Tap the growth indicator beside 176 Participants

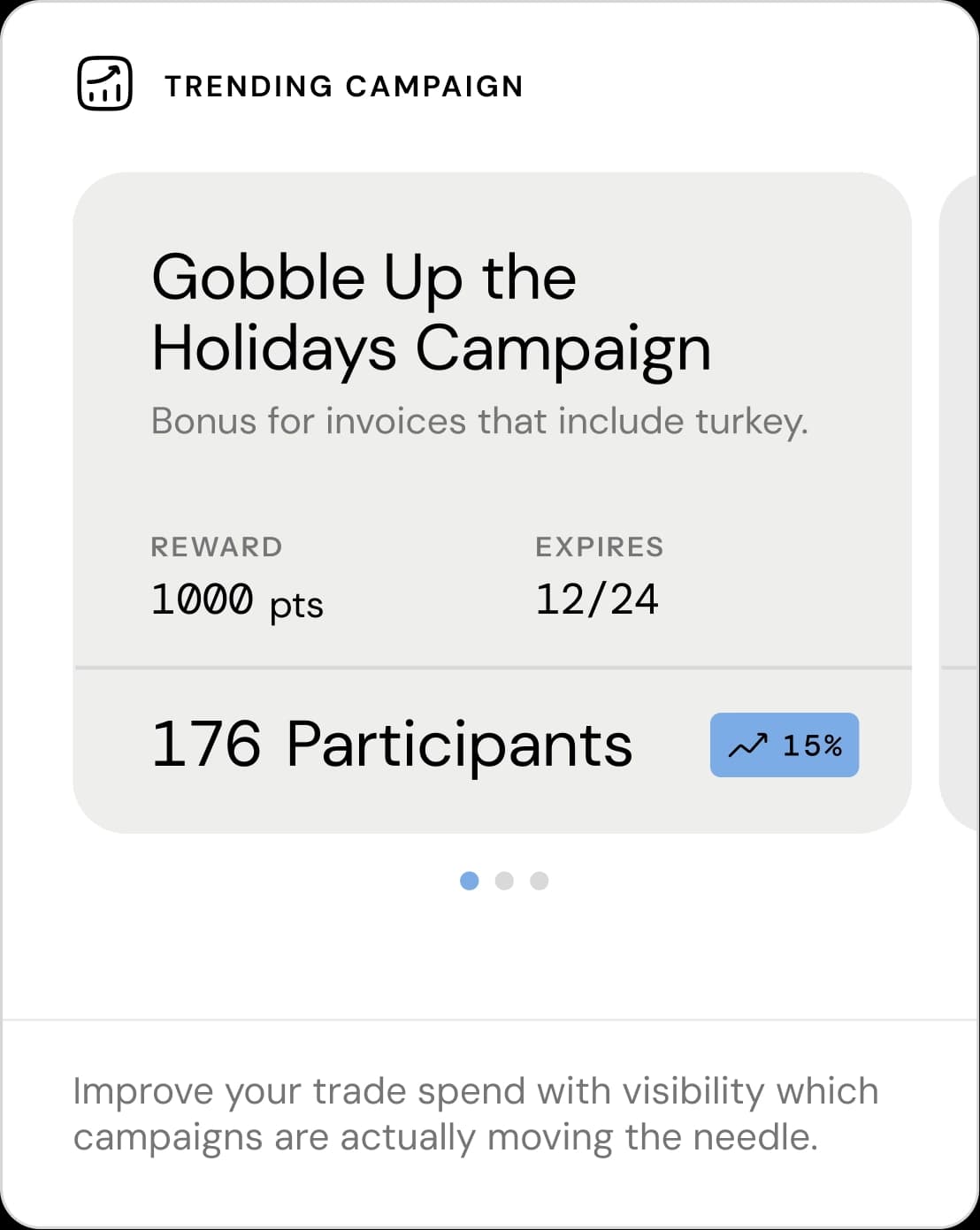click(784, 745)
